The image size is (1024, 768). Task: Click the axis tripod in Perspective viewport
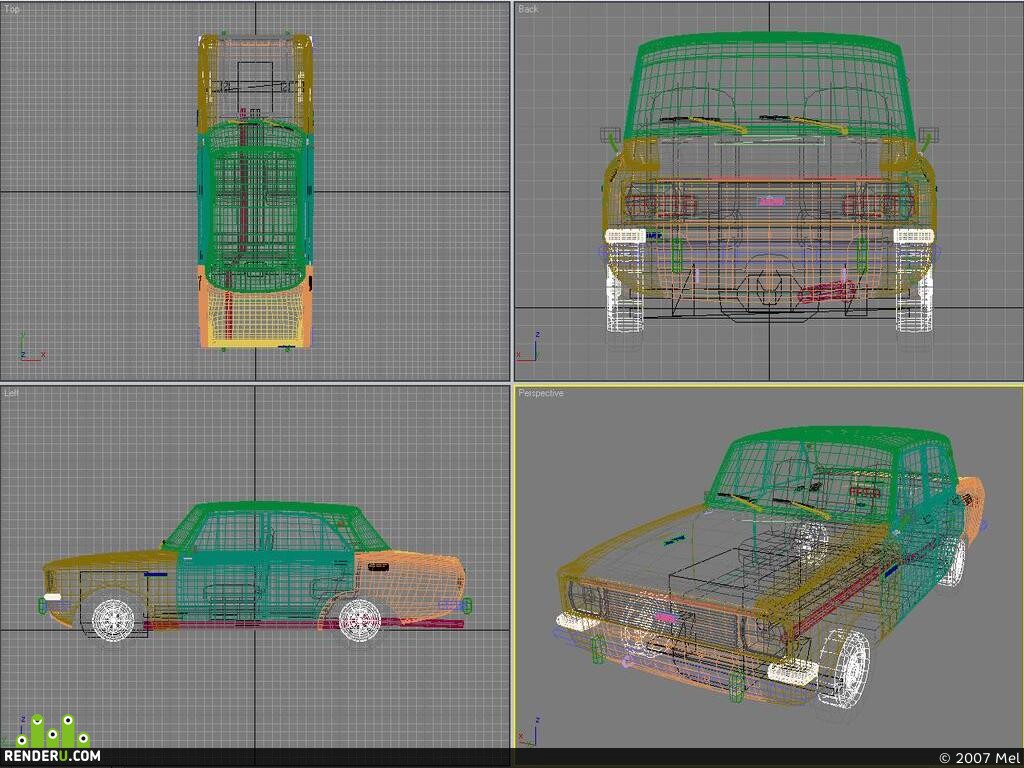point(530,730)
